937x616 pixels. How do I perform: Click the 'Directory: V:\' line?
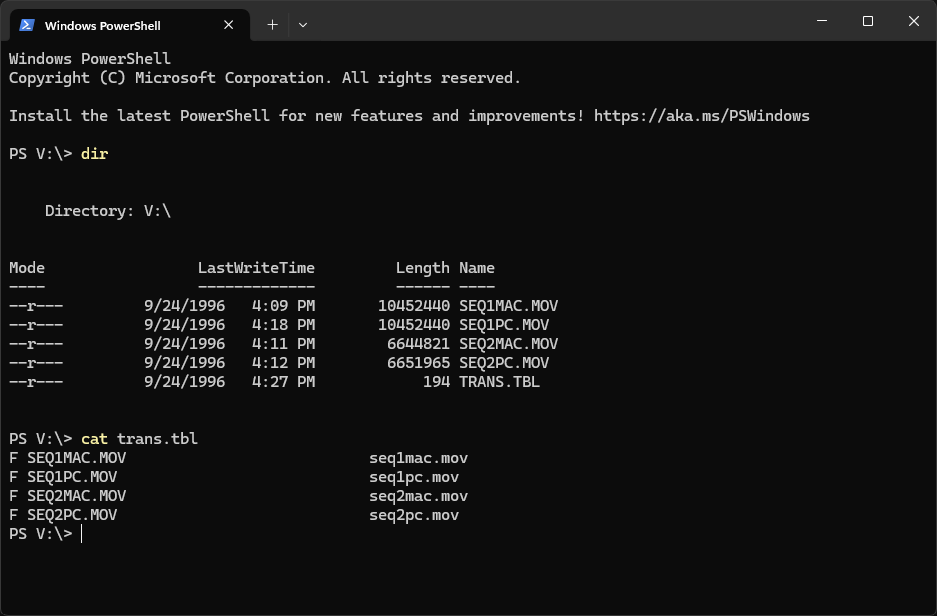108,211
